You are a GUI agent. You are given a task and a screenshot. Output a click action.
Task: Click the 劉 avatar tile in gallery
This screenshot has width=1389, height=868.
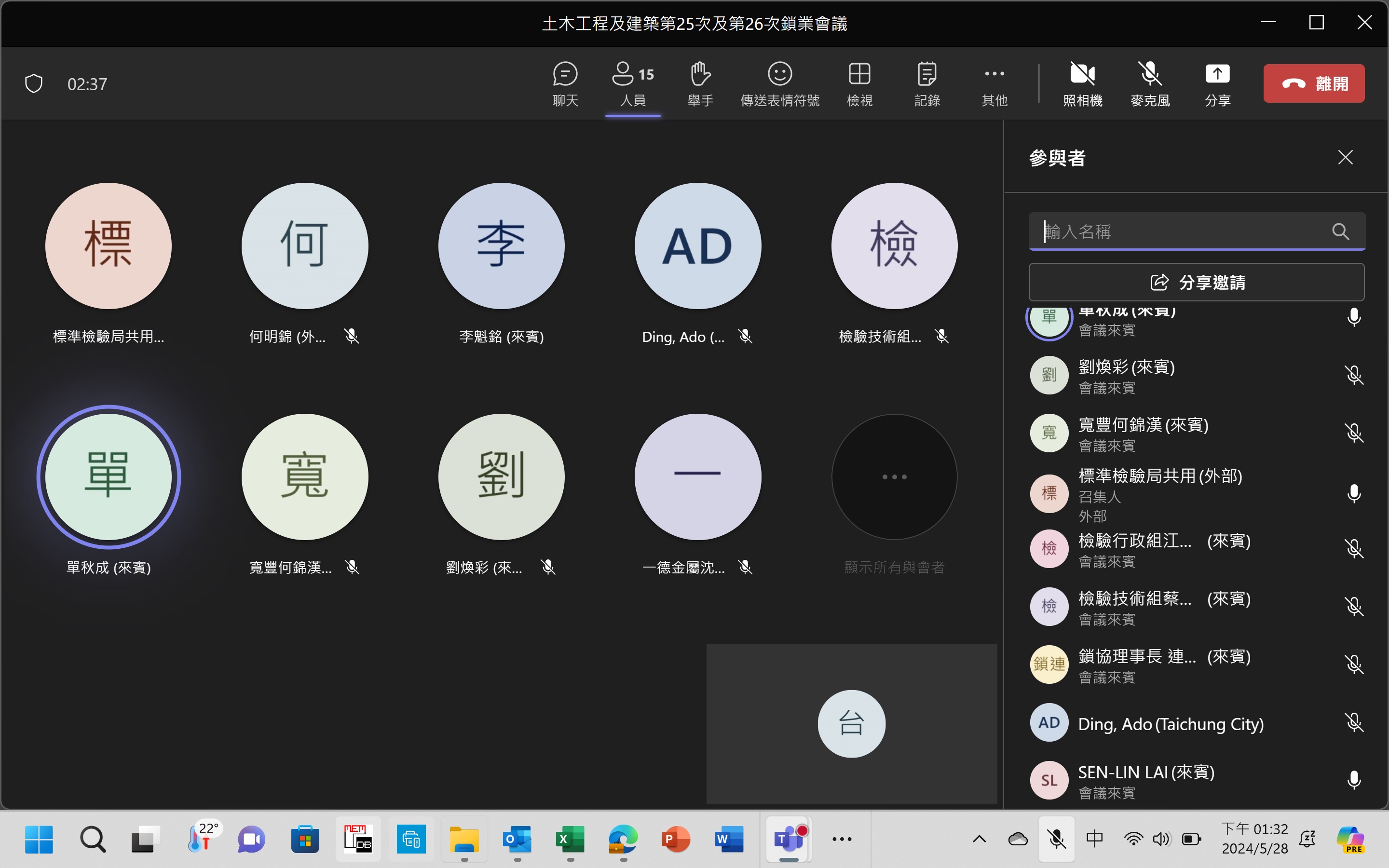pyautogui.click(x=501, y=476)
